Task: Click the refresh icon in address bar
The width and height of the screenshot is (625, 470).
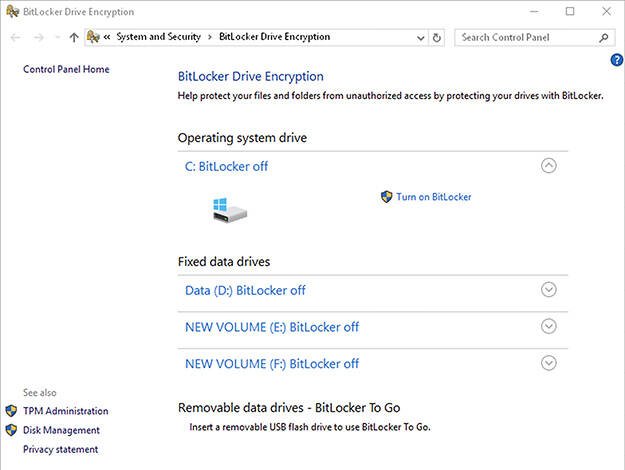Action: [x=436, y=38]
